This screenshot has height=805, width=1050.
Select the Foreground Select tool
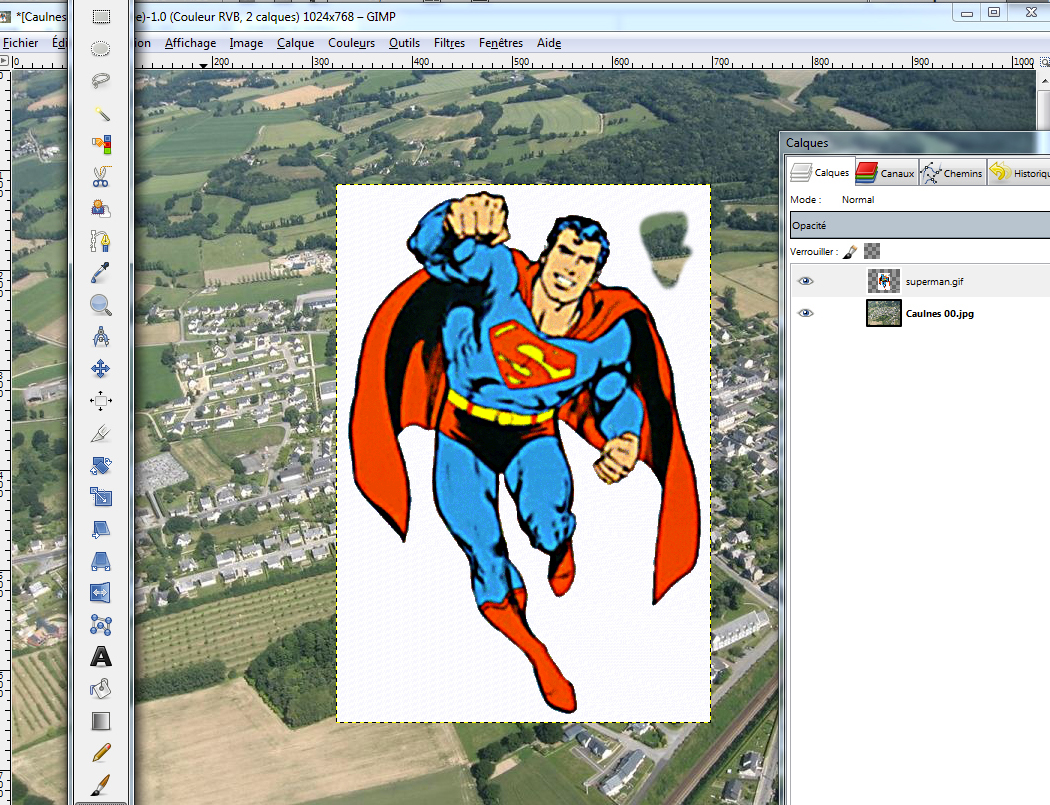pos(101,209)
